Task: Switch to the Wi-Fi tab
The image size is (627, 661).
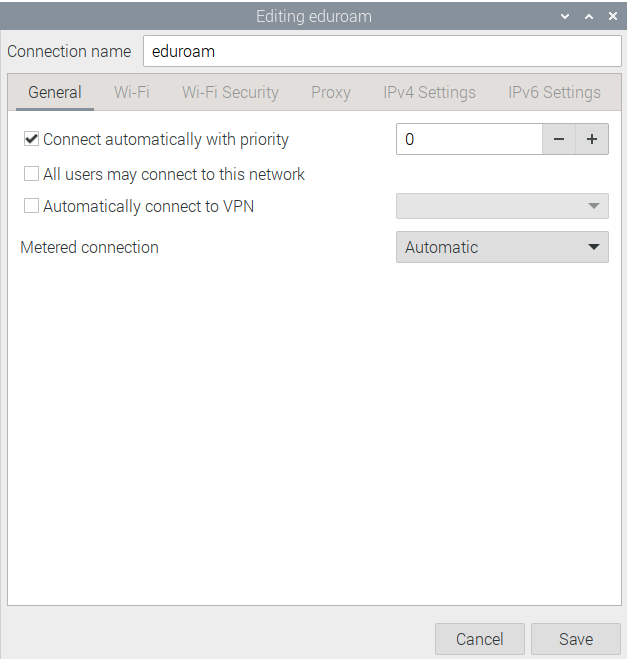Action: pos(132,93)
